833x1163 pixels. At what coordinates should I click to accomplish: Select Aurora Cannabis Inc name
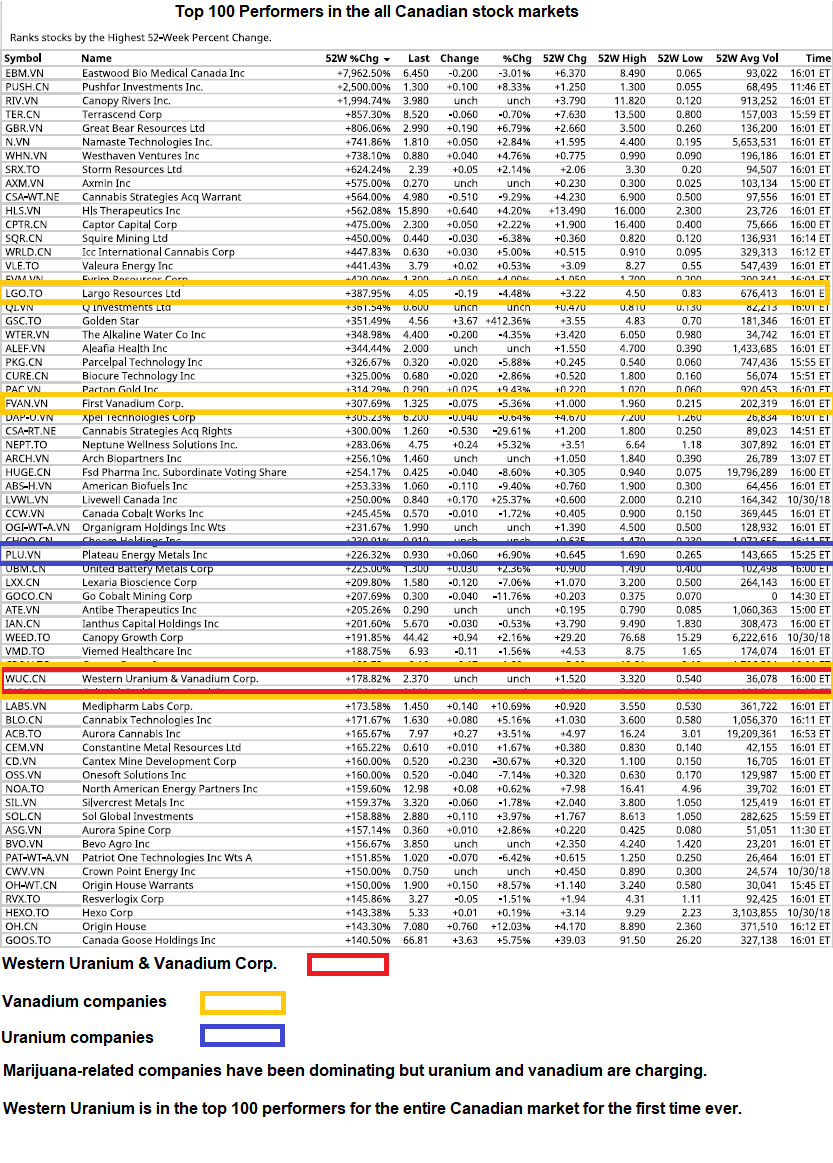(x=131, y=734)
